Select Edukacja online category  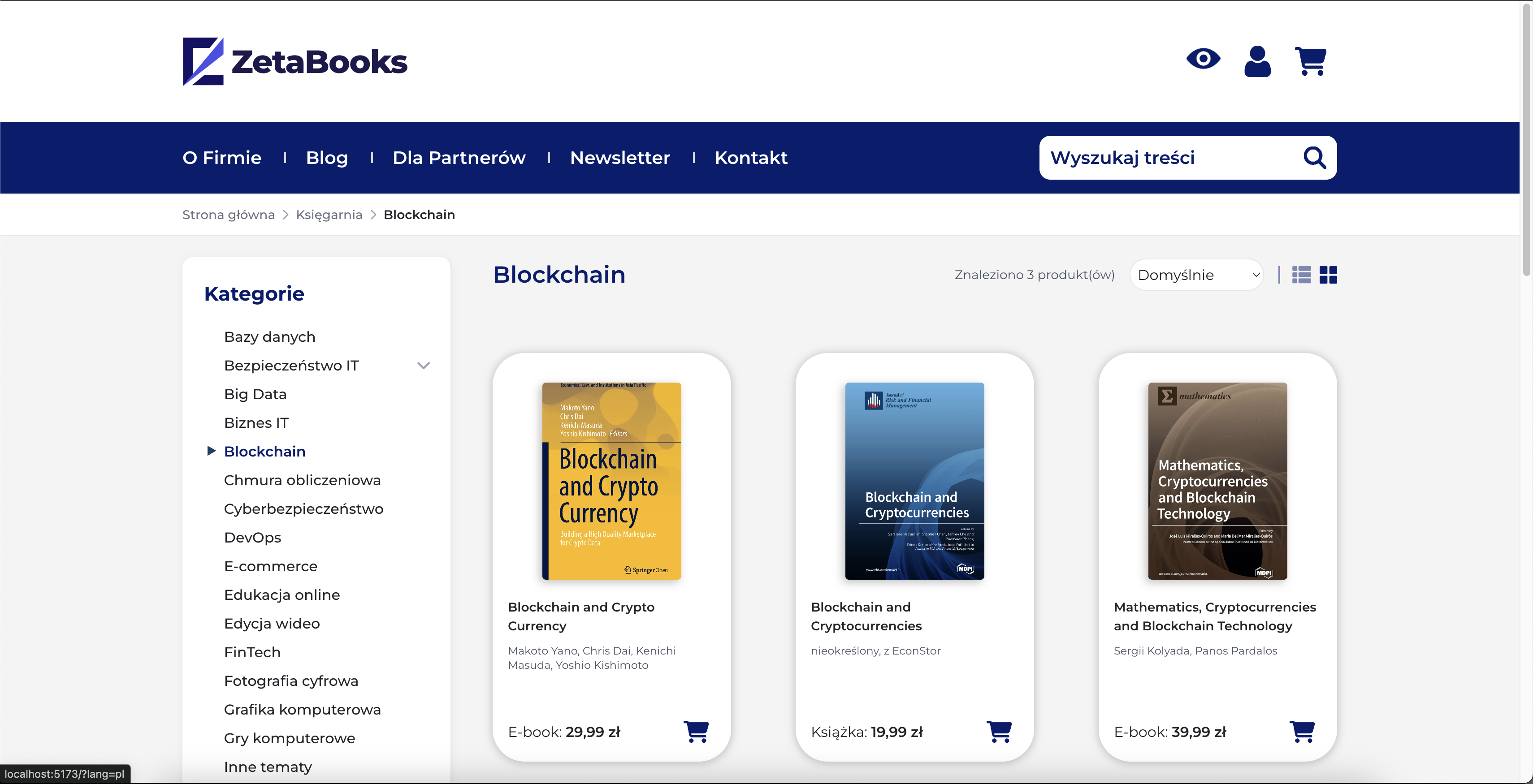tap(281, 595)
